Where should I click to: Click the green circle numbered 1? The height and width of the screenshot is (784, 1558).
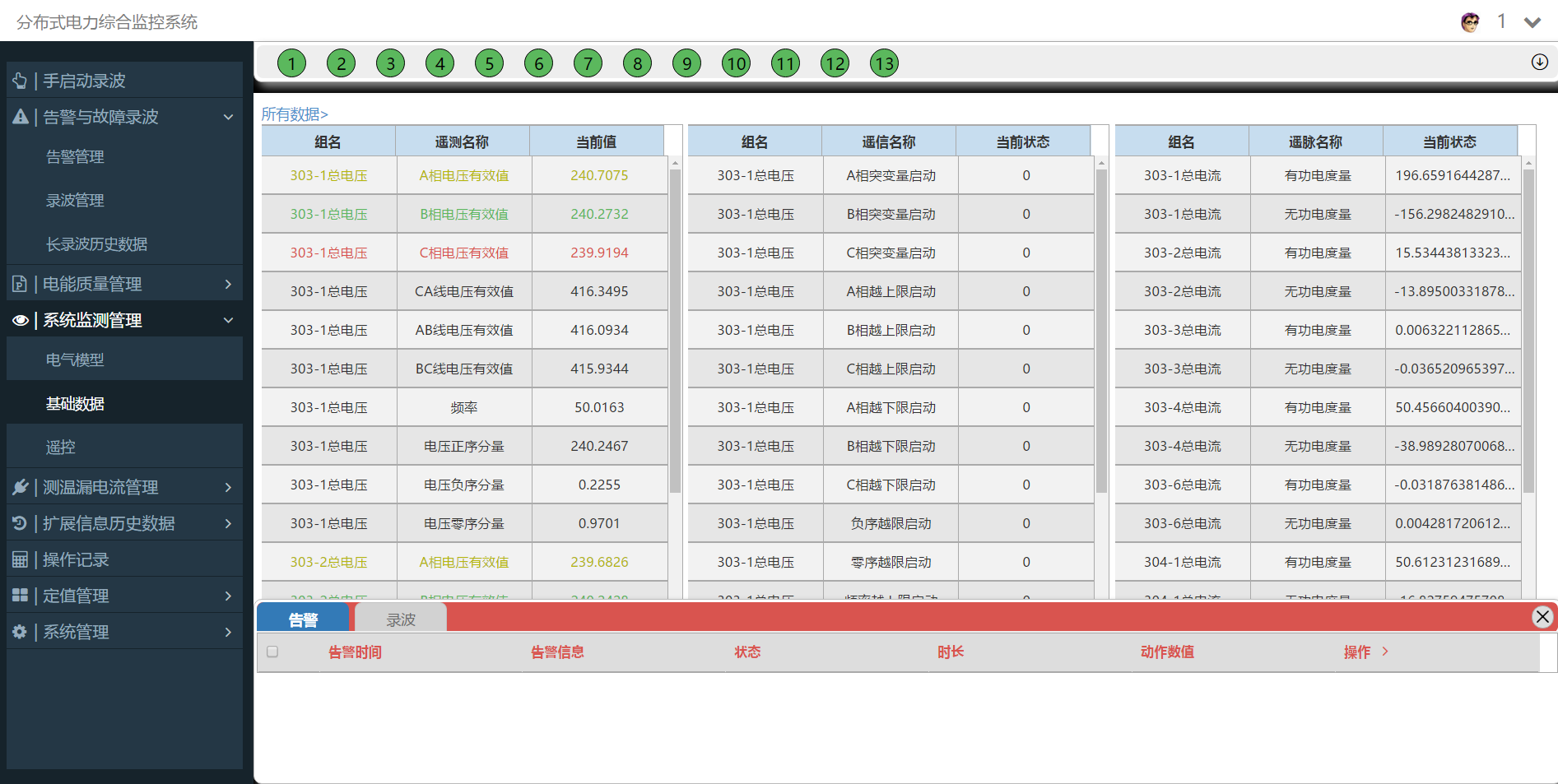291,63
